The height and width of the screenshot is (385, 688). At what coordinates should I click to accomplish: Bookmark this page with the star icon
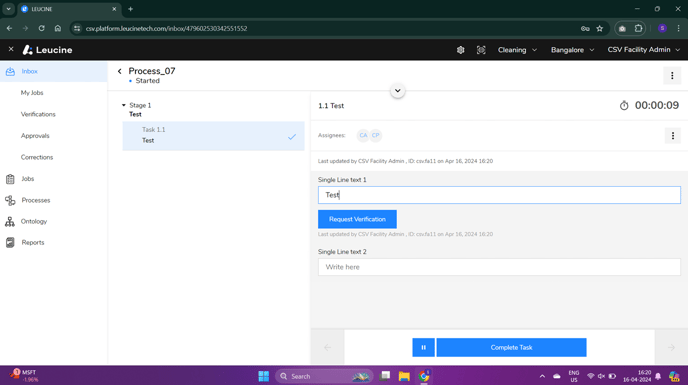click(600, 29)
